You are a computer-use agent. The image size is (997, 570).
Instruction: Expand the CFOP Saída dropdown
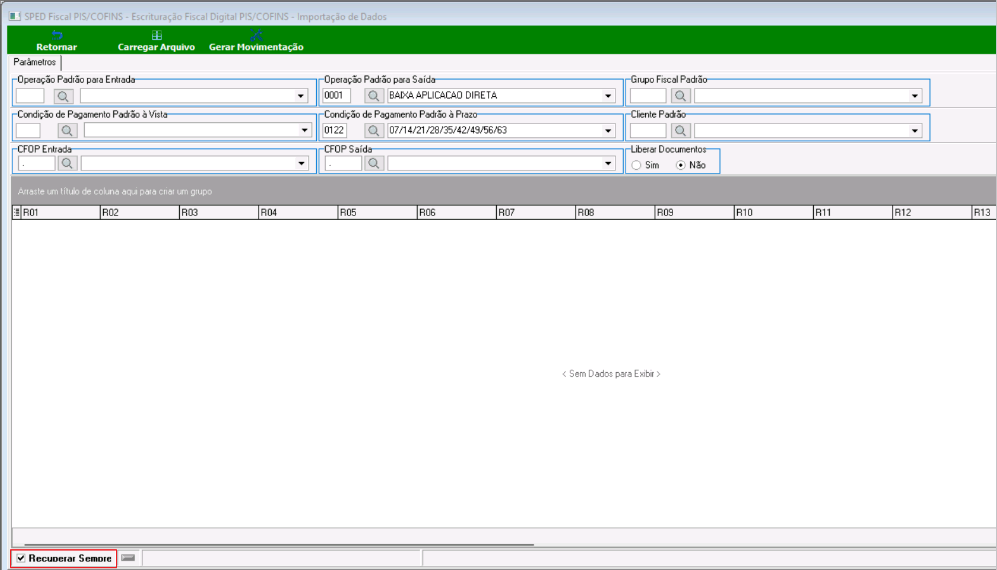(609, 163)
